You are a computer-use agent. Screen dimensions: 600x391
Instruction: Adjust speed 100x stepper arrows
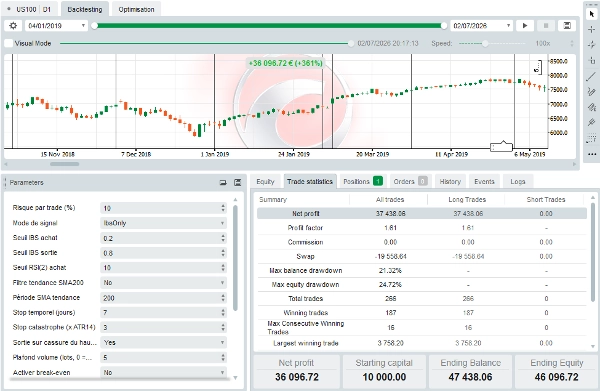572,43
